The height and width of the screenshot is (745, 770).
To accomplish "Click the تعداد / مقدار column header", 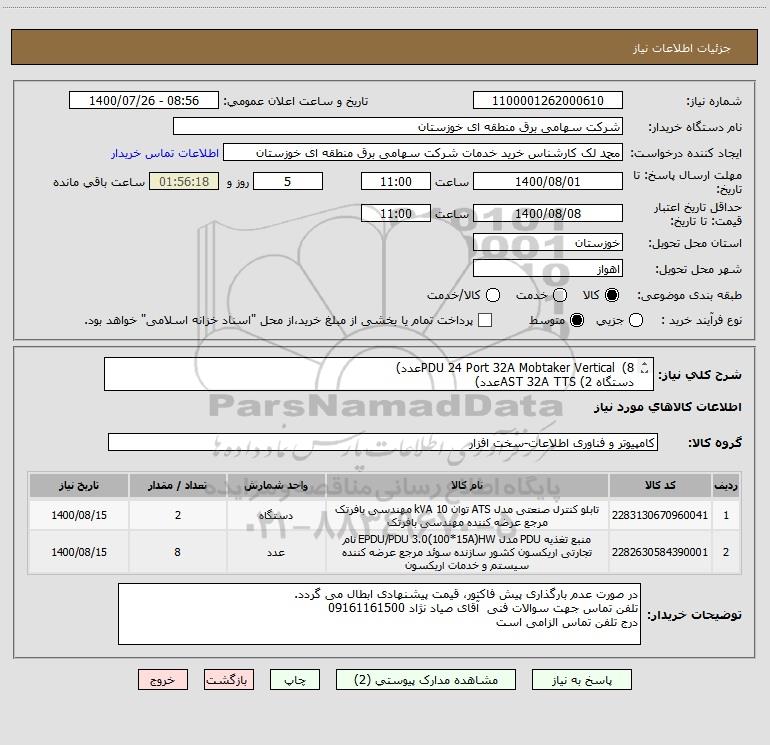I will tap(177, 485).
